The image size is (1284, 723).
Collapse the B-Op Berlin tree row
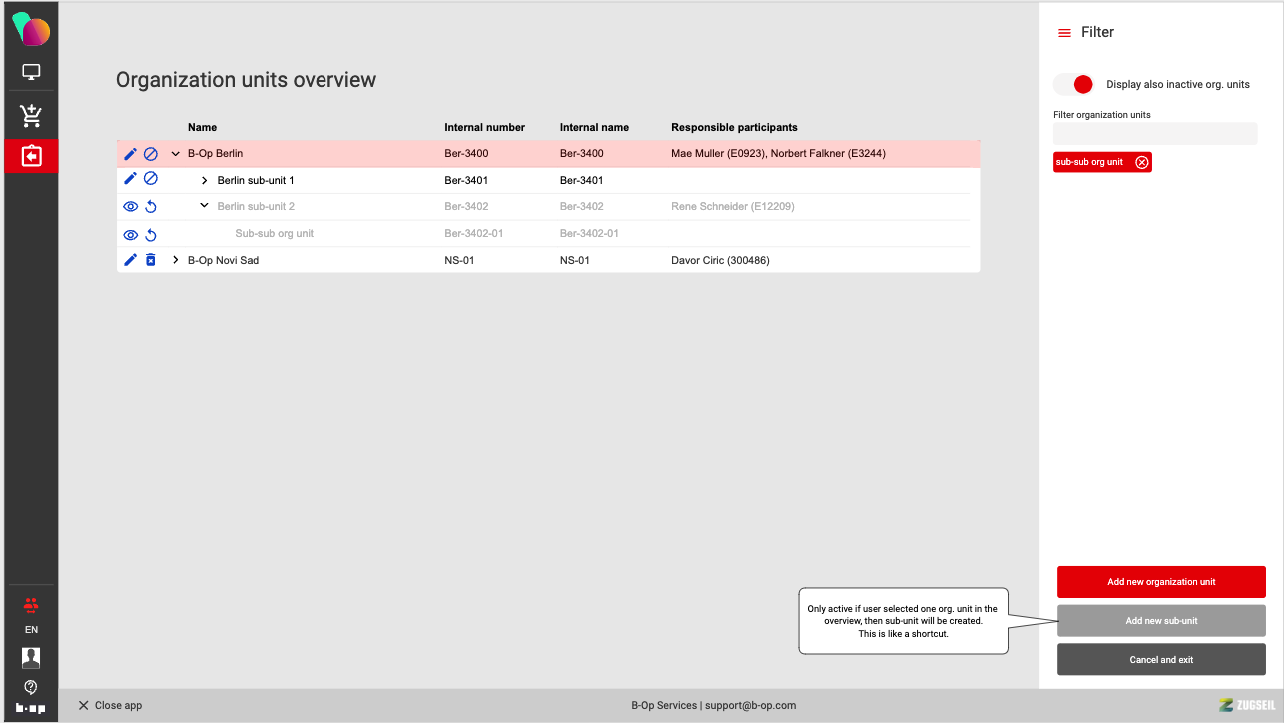[x=176, y=154]
